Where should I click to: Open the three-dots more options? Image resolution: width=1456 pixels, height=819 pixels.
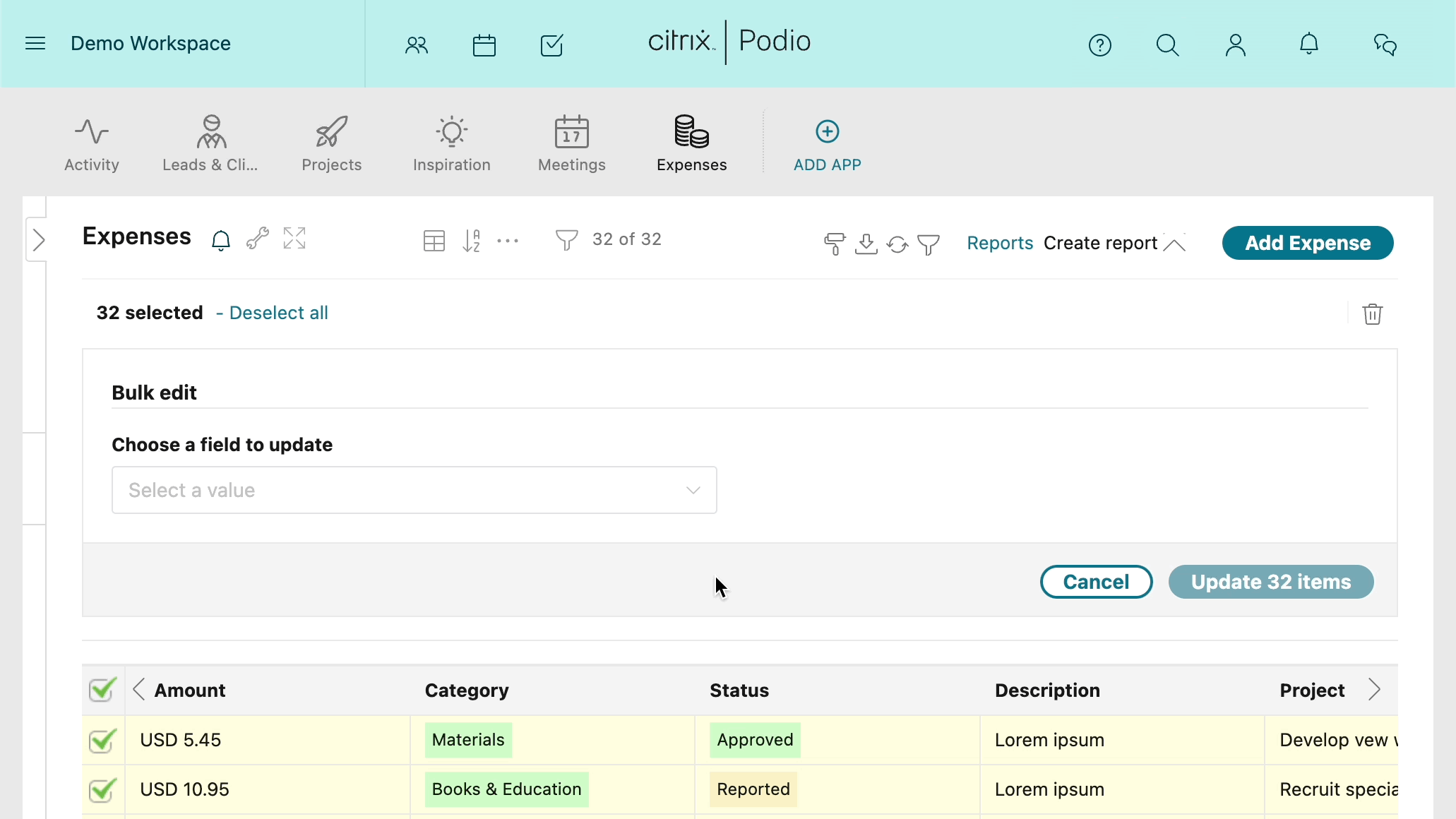click(508, 241)
